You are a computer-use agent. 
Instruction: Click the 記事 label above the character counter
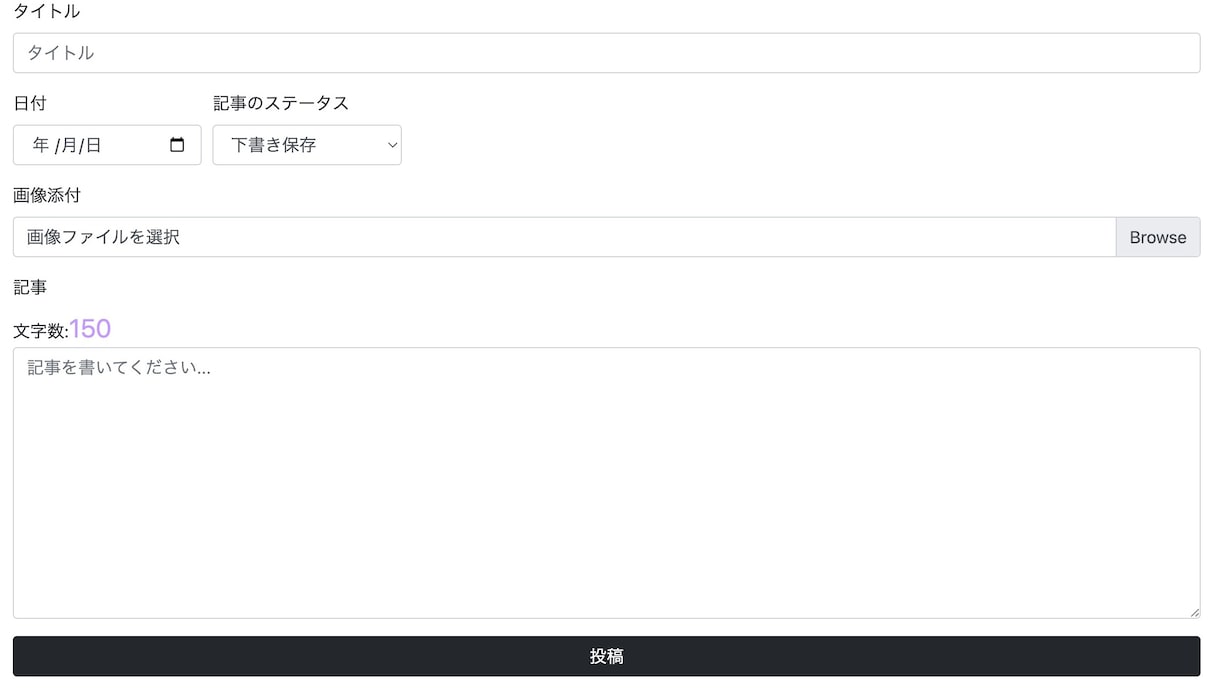[30, 287]
